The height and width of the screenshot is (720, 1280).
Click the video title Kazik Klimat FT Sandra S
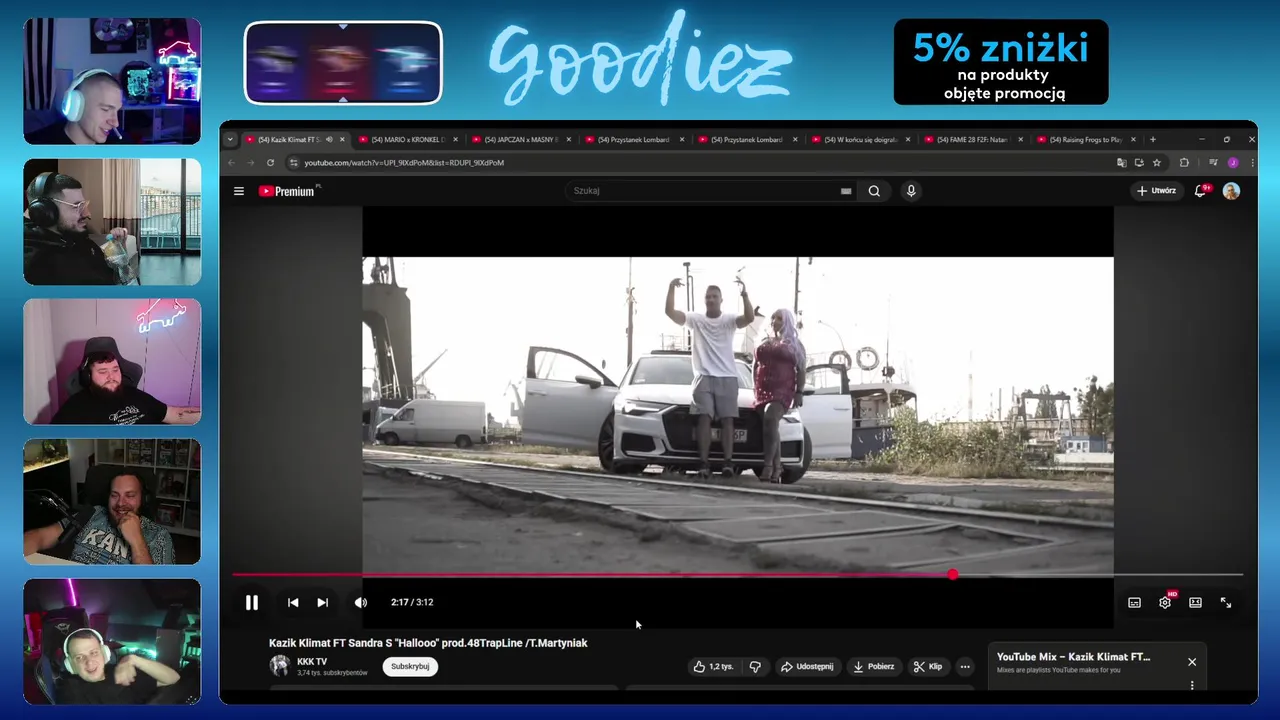click(428, 643)
